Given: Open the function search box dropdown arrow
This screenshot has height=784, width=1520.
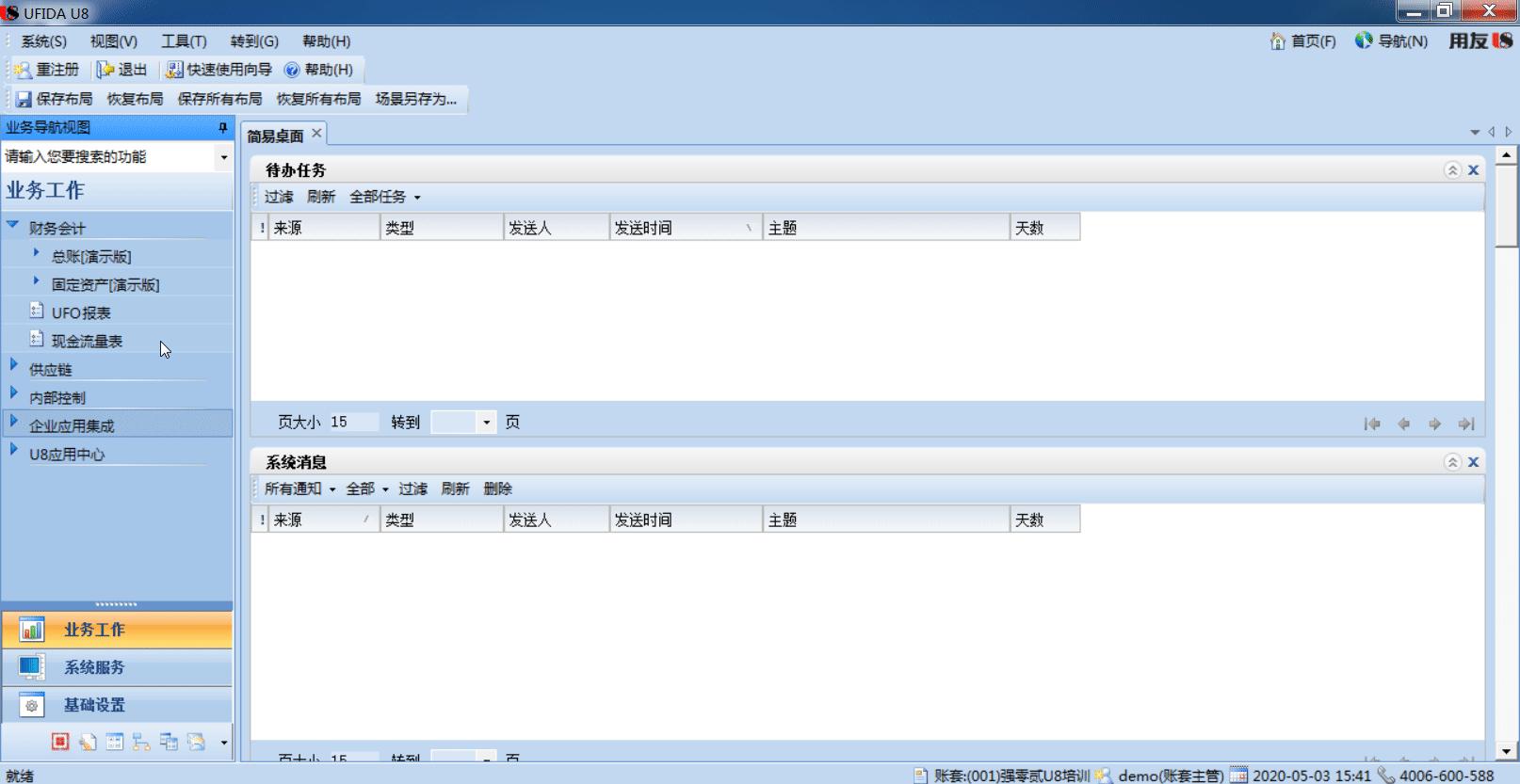Looking at the screenshot, I should tap(223, 157).
